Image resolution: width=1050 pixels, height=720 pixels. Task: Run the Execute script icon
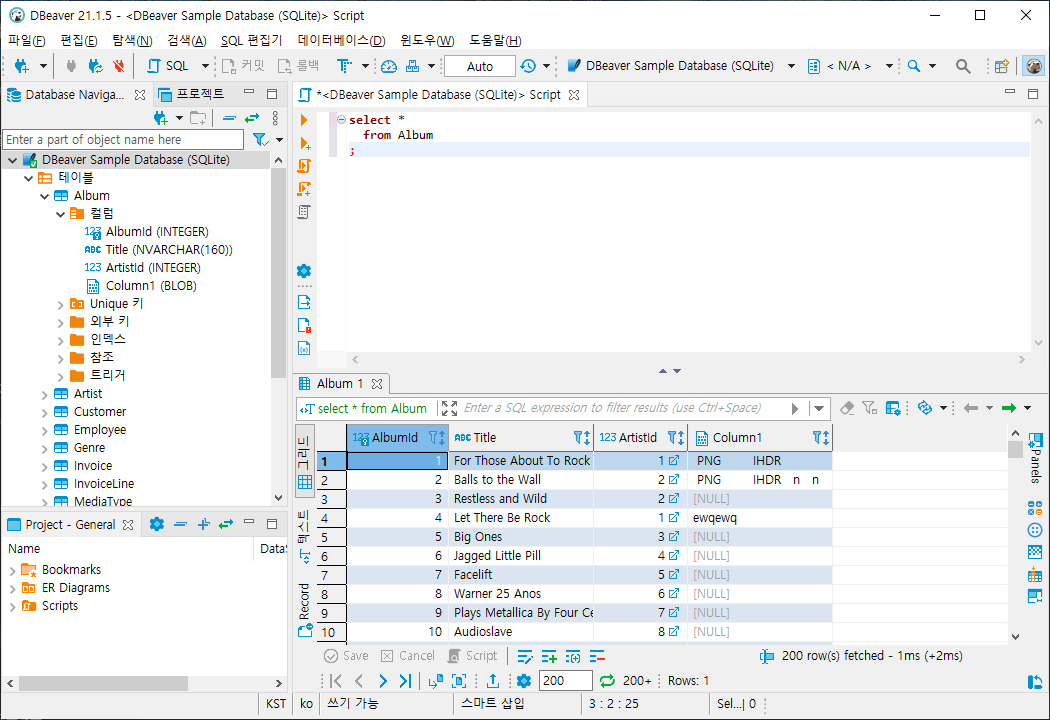[304, 165]
